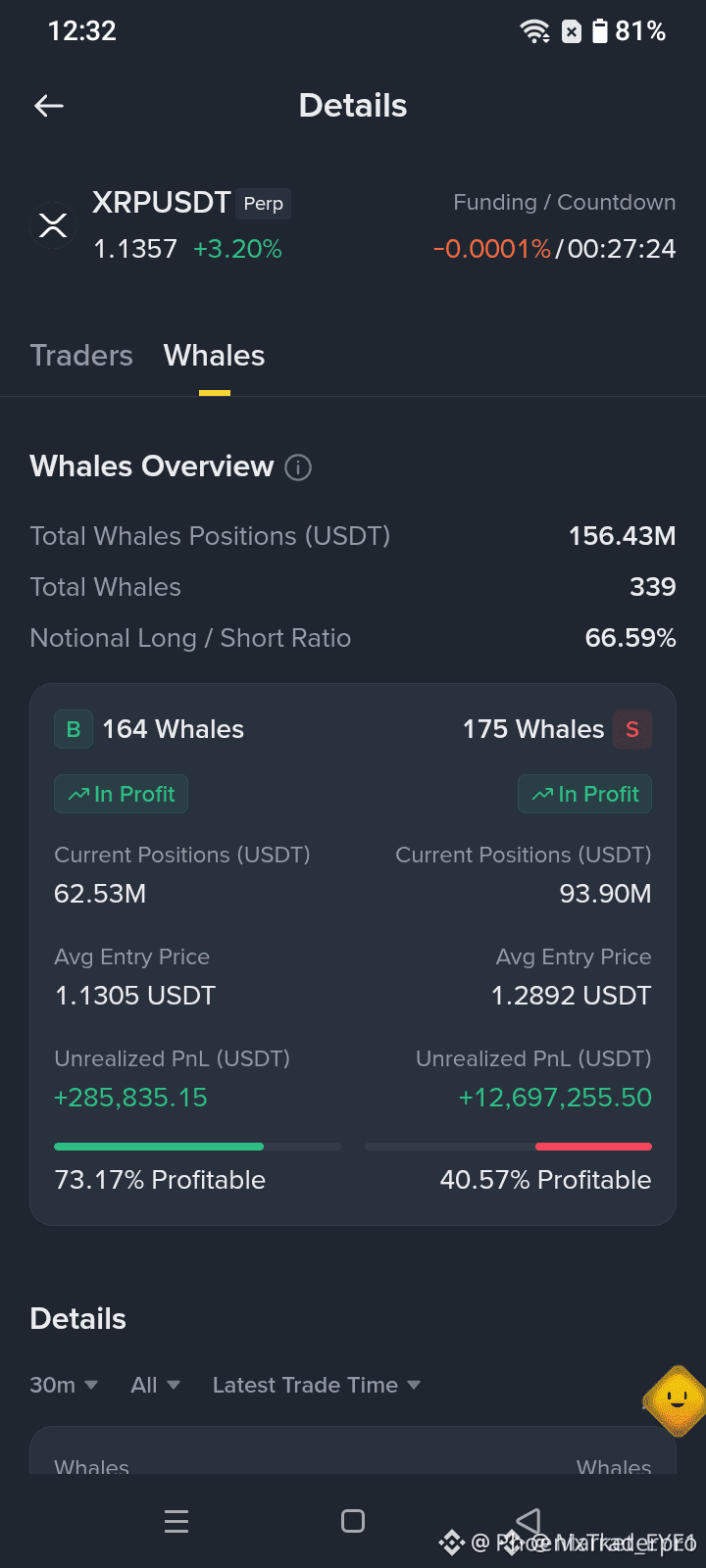The width and height of the screenshot is (706, 1568).
Task: Switch to the Traders tab
Action: [x=81, y=355]
